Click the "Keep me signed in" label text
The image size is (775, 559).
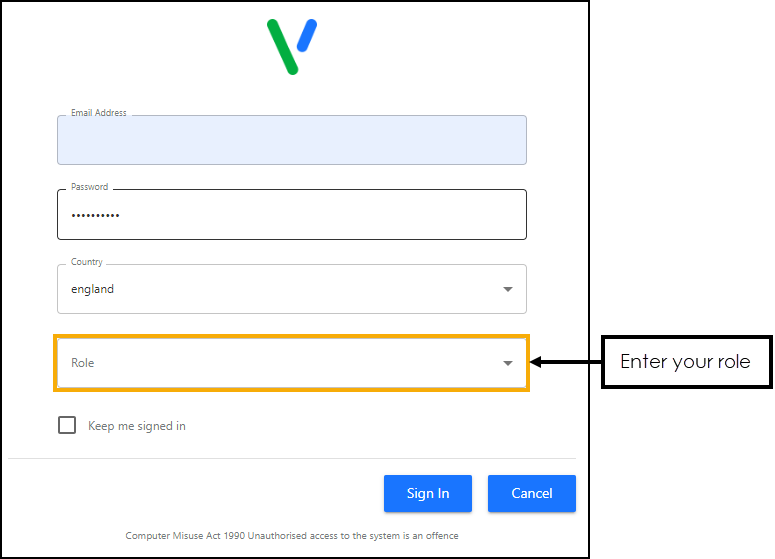(x=137, y=426)
